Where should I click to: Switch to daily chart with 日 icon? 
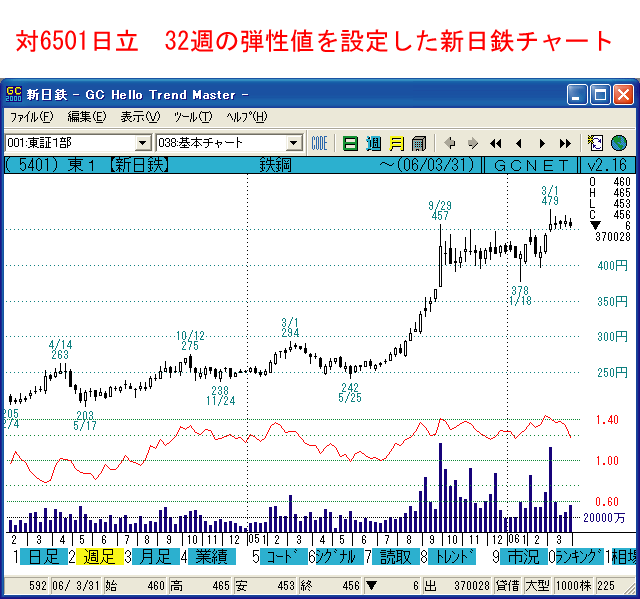click(x=350, y=143)
